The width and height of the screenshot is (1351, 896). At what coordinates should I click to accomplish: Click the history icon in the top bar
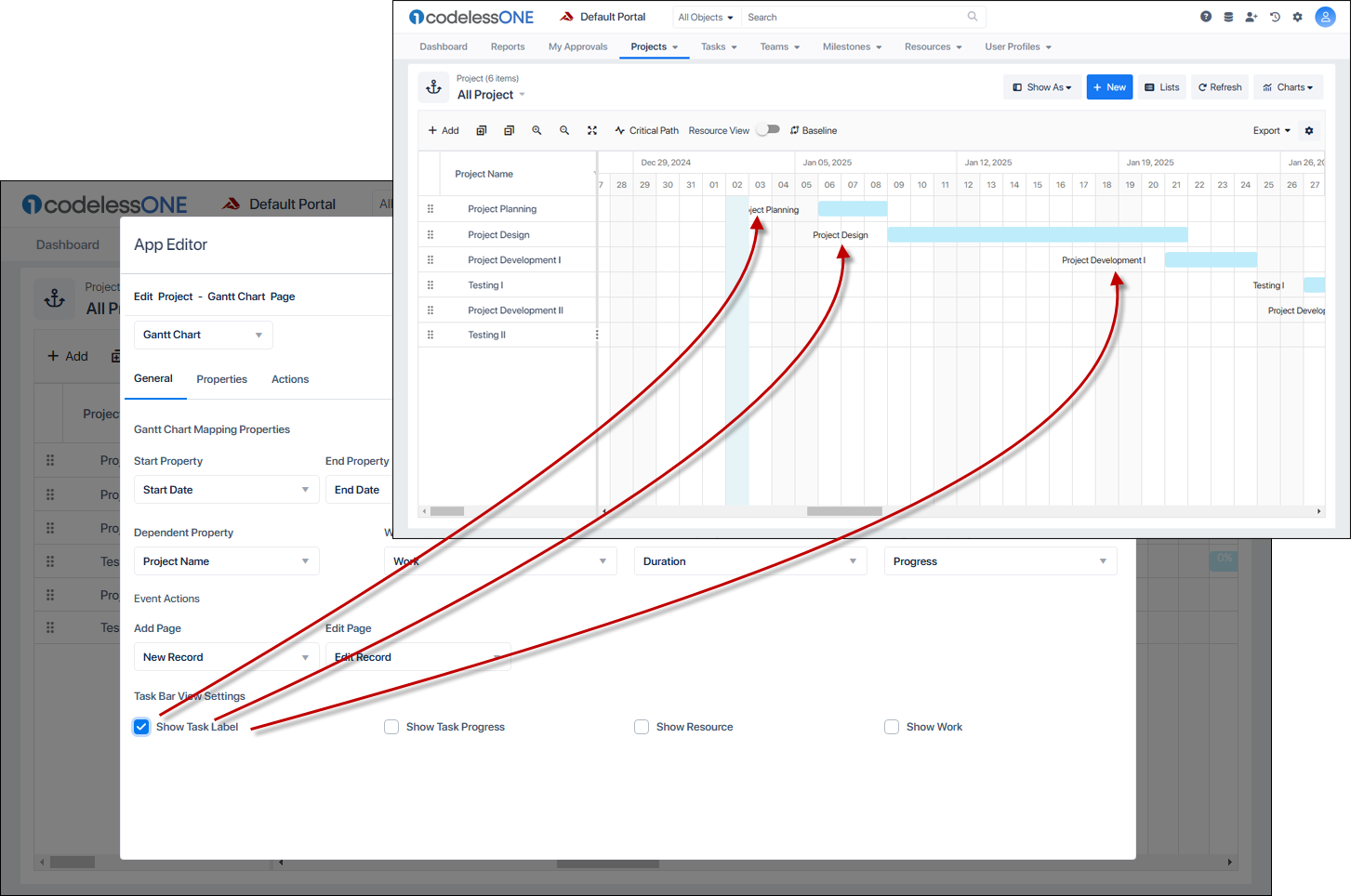(x=1275, y=17)
